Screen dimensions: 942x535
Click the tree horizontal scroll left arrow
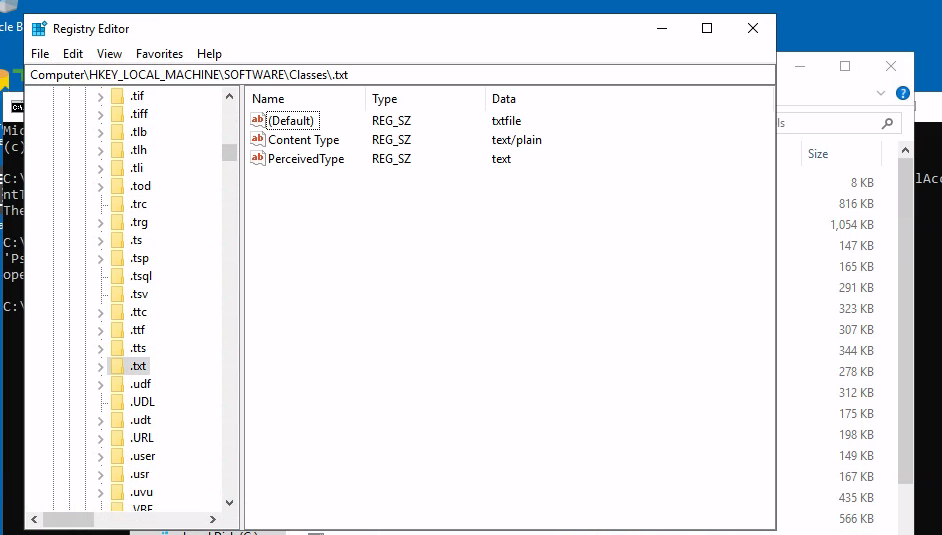click(x=34, y=519)
